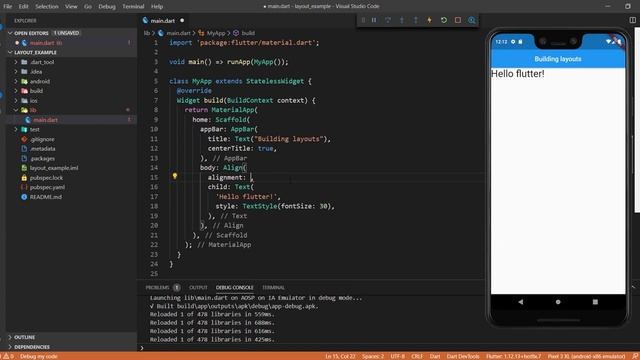Click the lightbulb quick-fix icon on line 15
This screenshot has height=360, width=640.
175,176
